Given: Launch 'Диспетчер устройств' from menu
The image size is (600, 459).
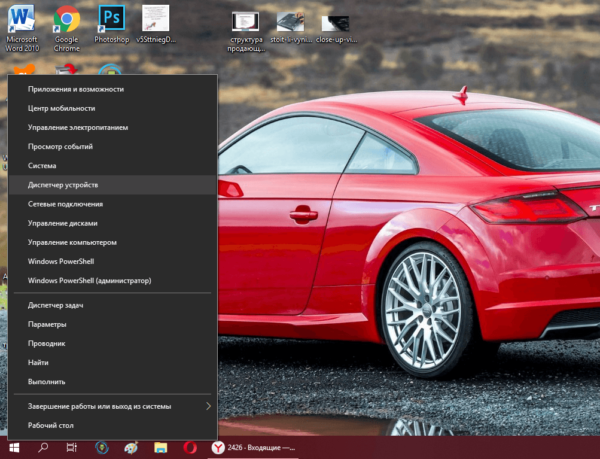Looking at the screenshot, I should (113, 185).
